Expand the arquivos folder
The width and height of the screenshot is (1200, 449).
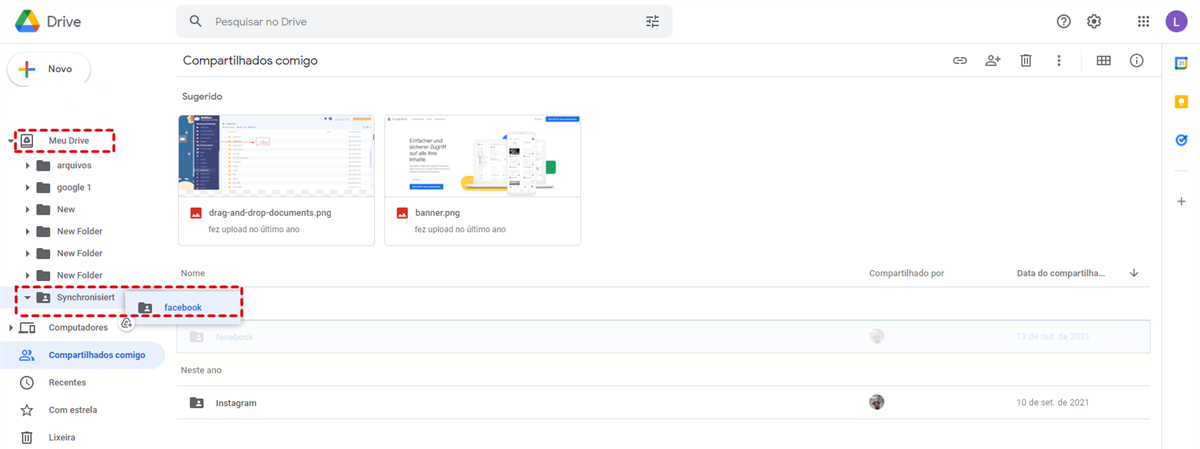[x=28, y=165]
